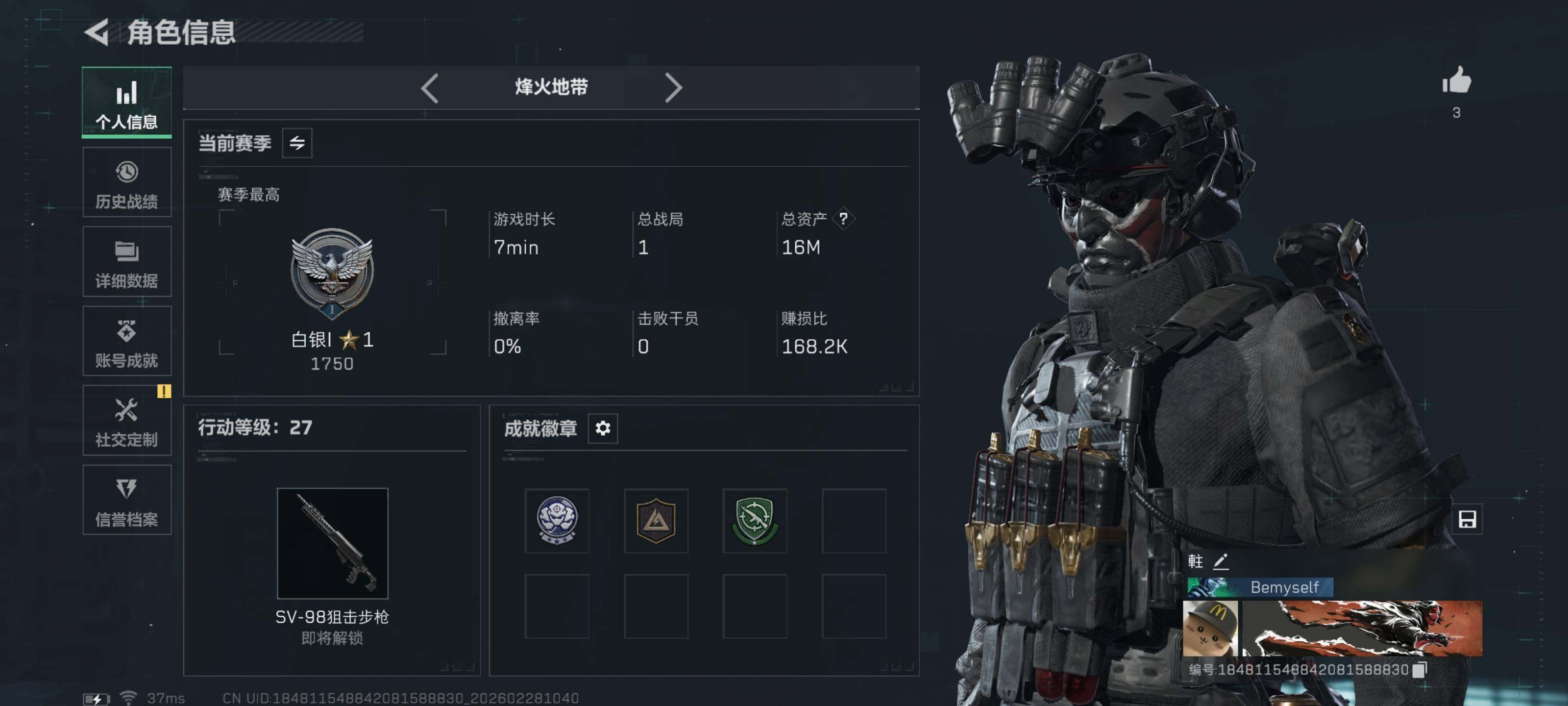Image resolution: width=1568 pixels, height=706 pixels.
Task: Click the player avatar with the cap
Action: coord(1210,629)
